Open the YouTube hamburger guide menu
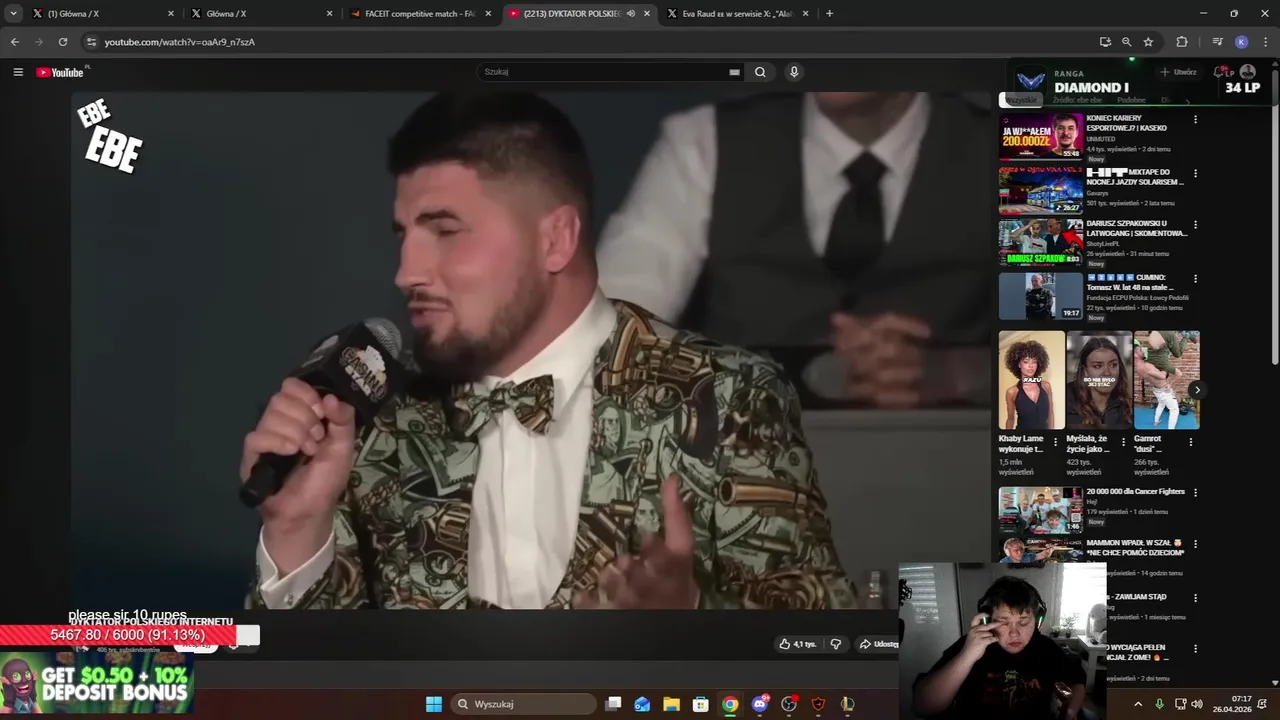The height and width of the screenshot is (720, 1280). (x=18, y=72)
